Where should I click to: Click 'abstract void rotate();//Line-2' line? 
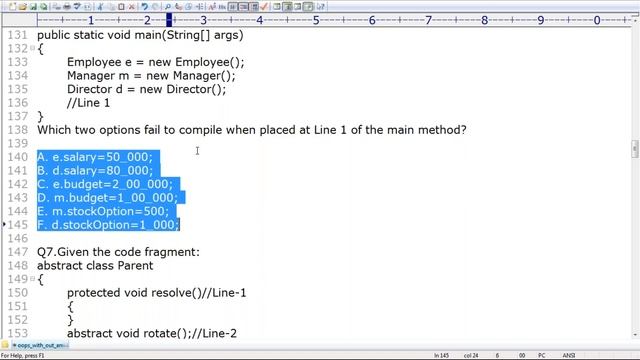point(152,333)
